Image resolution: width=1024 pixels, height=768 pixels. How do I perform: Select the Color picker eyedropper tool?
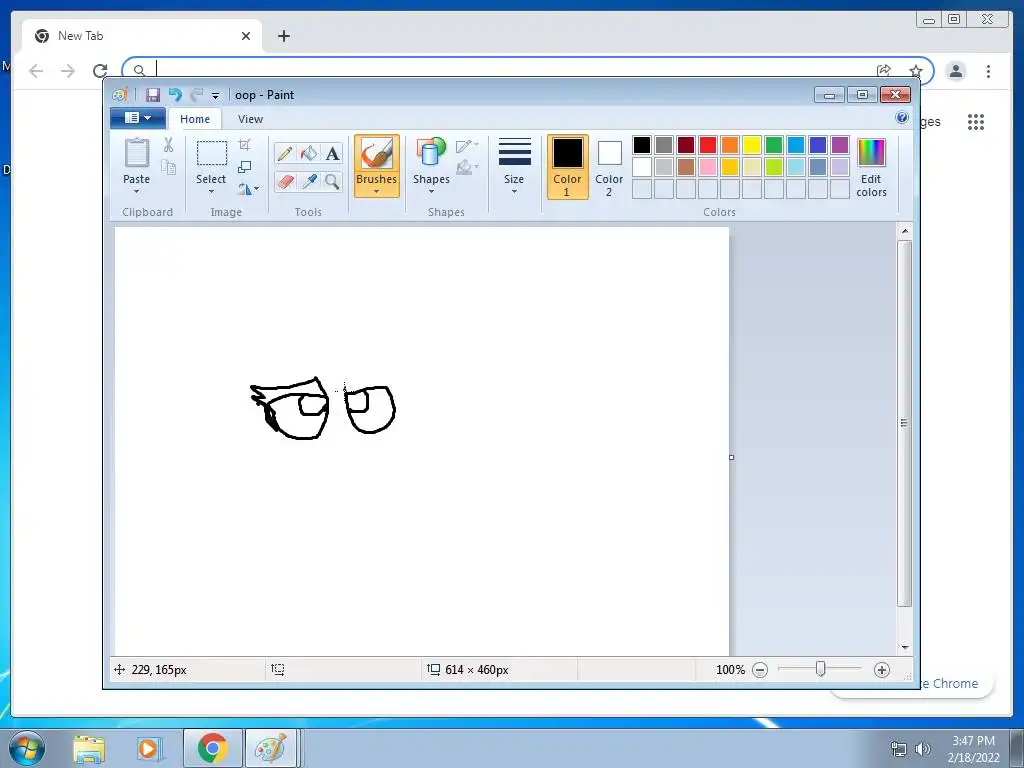point(309,182)
